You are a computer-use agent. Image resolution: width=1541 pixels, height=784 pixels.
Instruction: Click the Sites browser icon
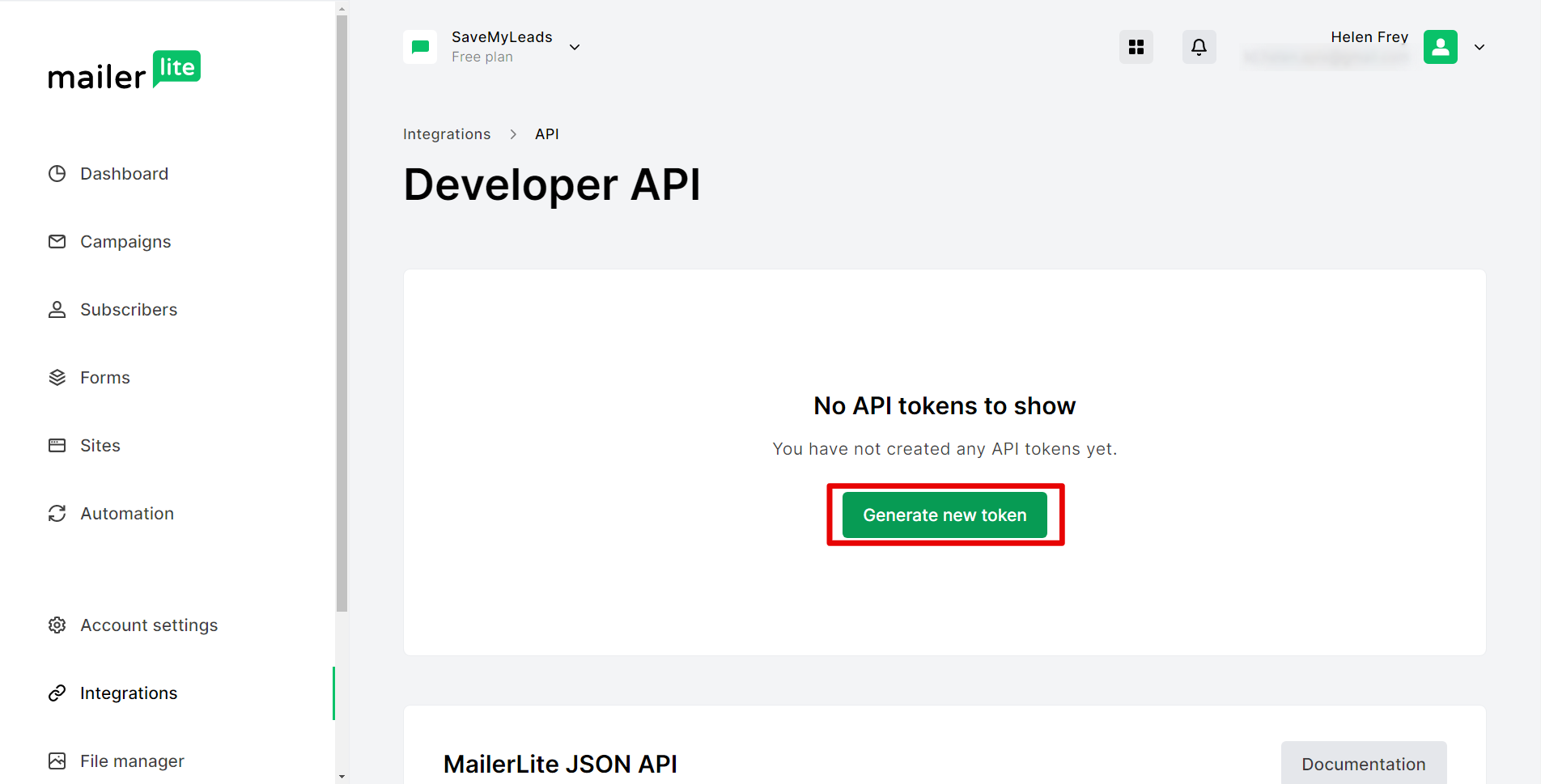tap(57, 446)
